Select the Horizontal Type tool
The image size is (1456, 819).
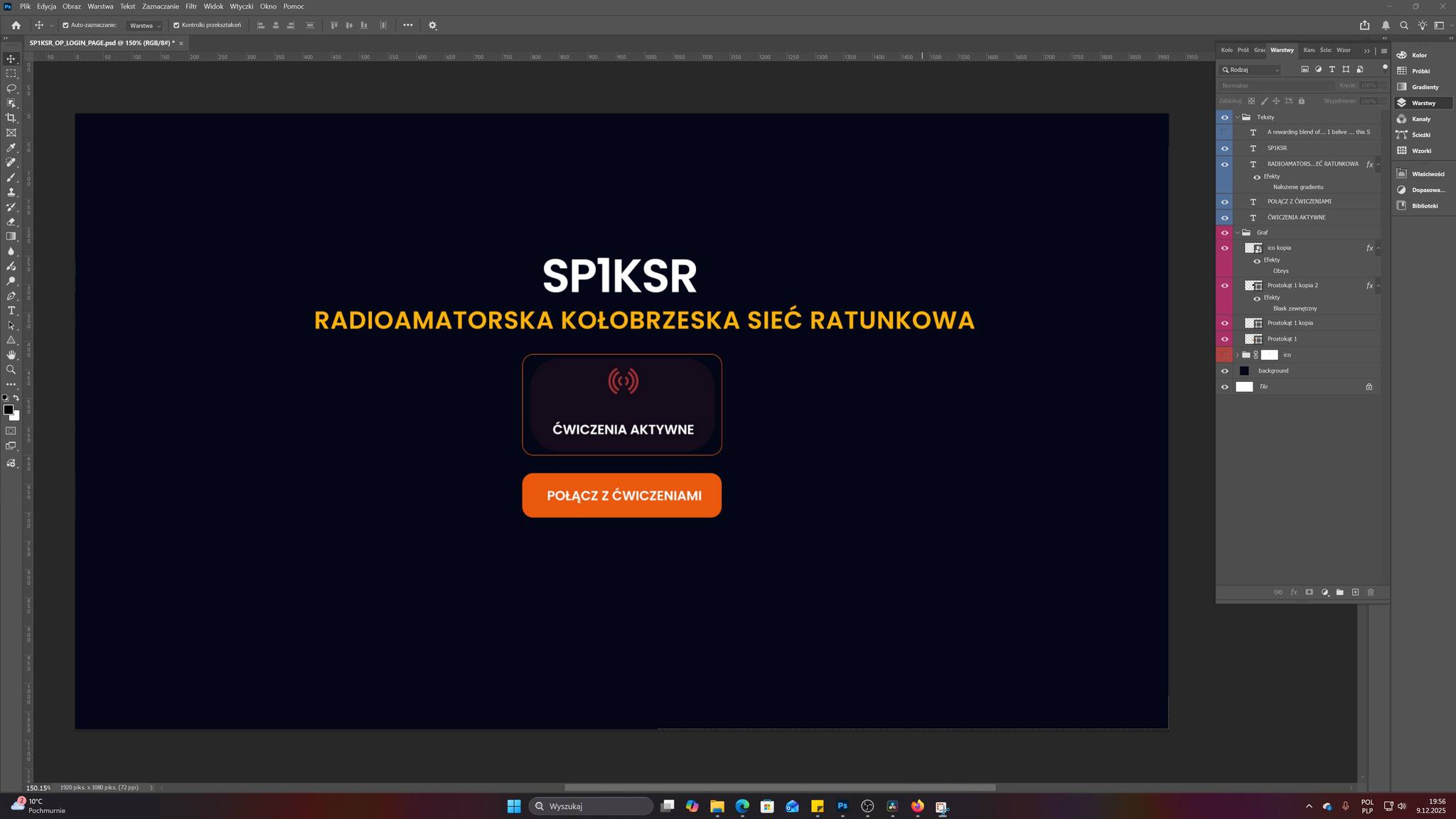pos(11,311)
